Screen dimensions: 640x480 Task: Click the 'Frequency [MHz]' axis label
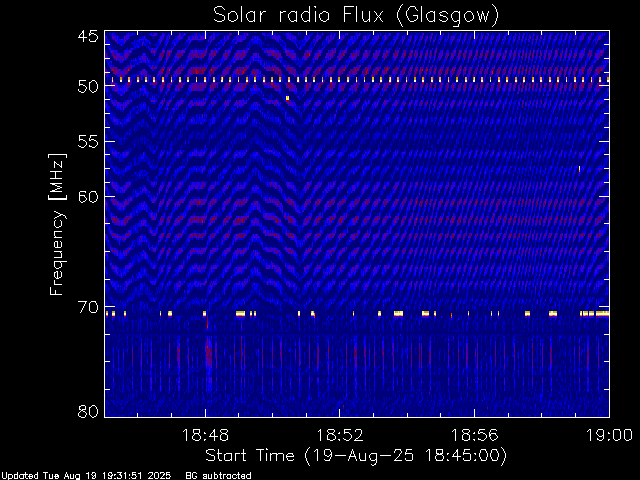click(57, 224)
